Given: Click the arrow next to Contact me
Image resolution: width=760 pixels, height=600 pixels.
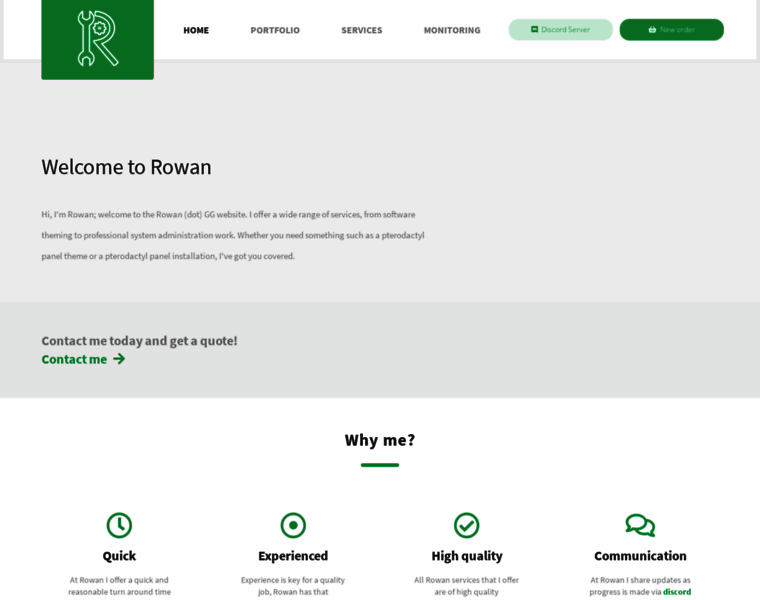Looking at the screenshot, I should tap(119, 359).
